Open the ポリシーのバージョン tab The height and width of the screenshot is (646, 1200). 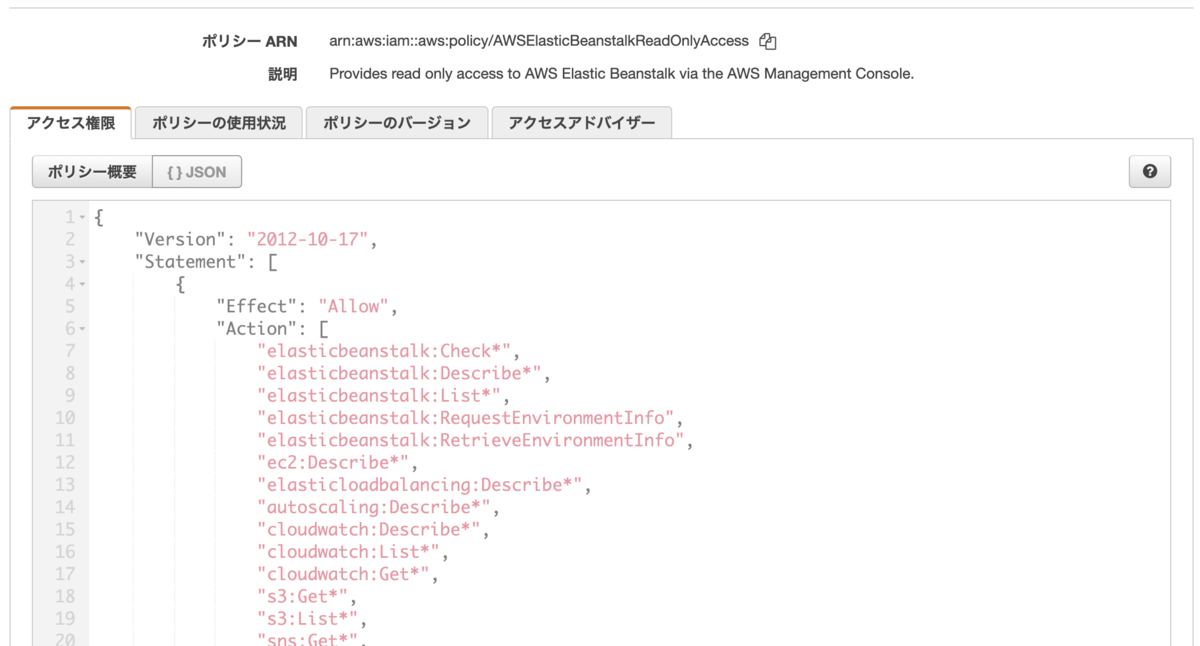(397, 123)
